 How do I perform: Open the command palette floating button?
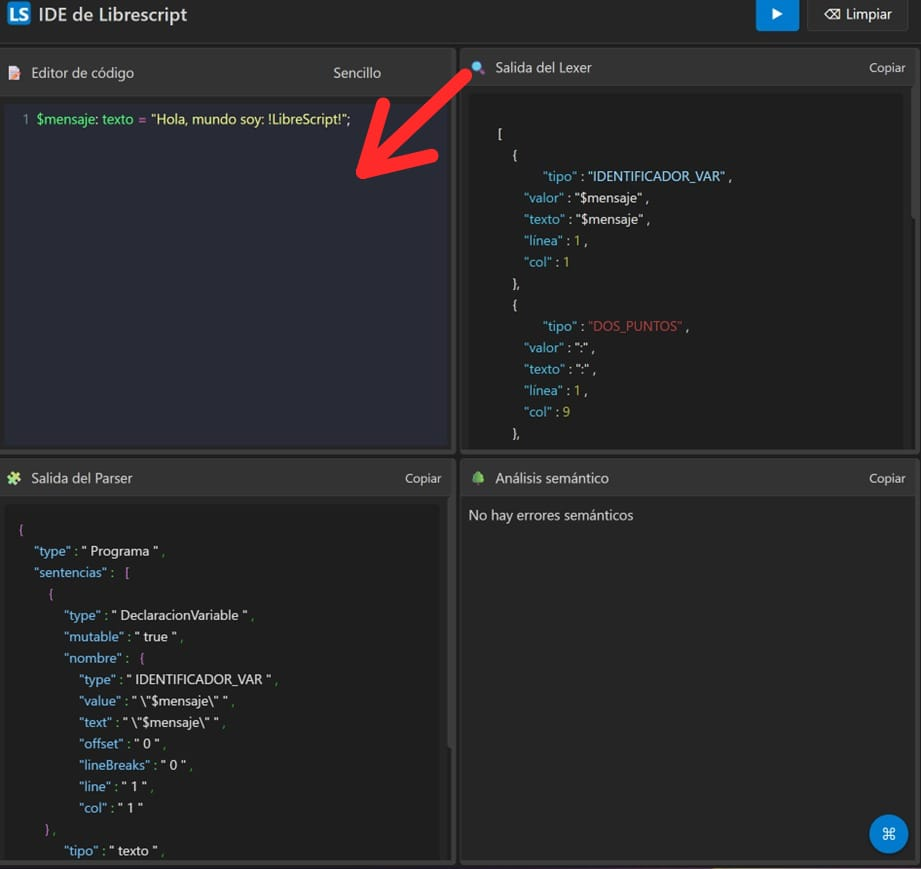click(888, 833)
